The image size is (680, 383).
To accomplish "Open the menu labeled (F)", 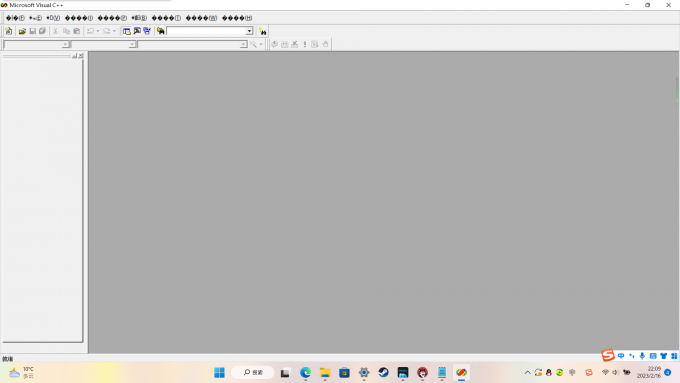I will pos(16,18).
